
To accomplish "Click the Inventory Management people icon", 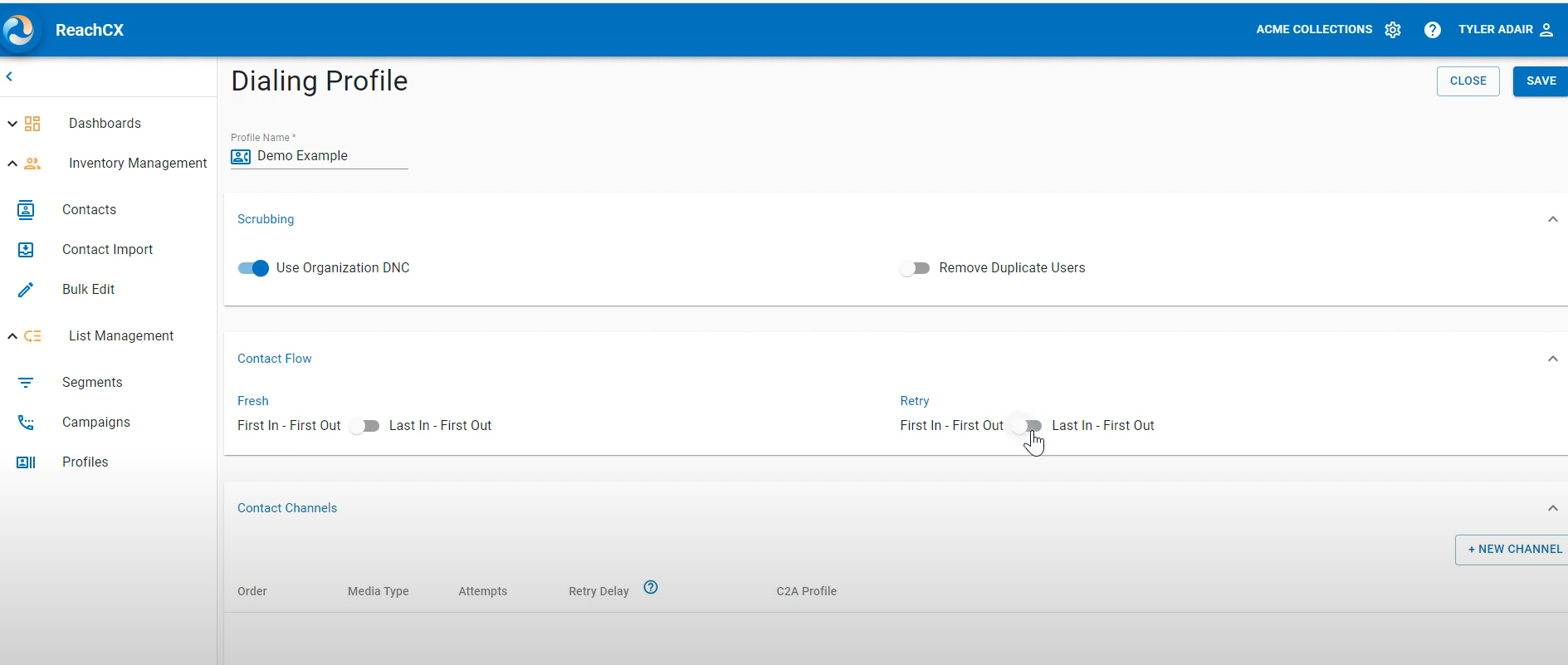I will tap(32, 164).
